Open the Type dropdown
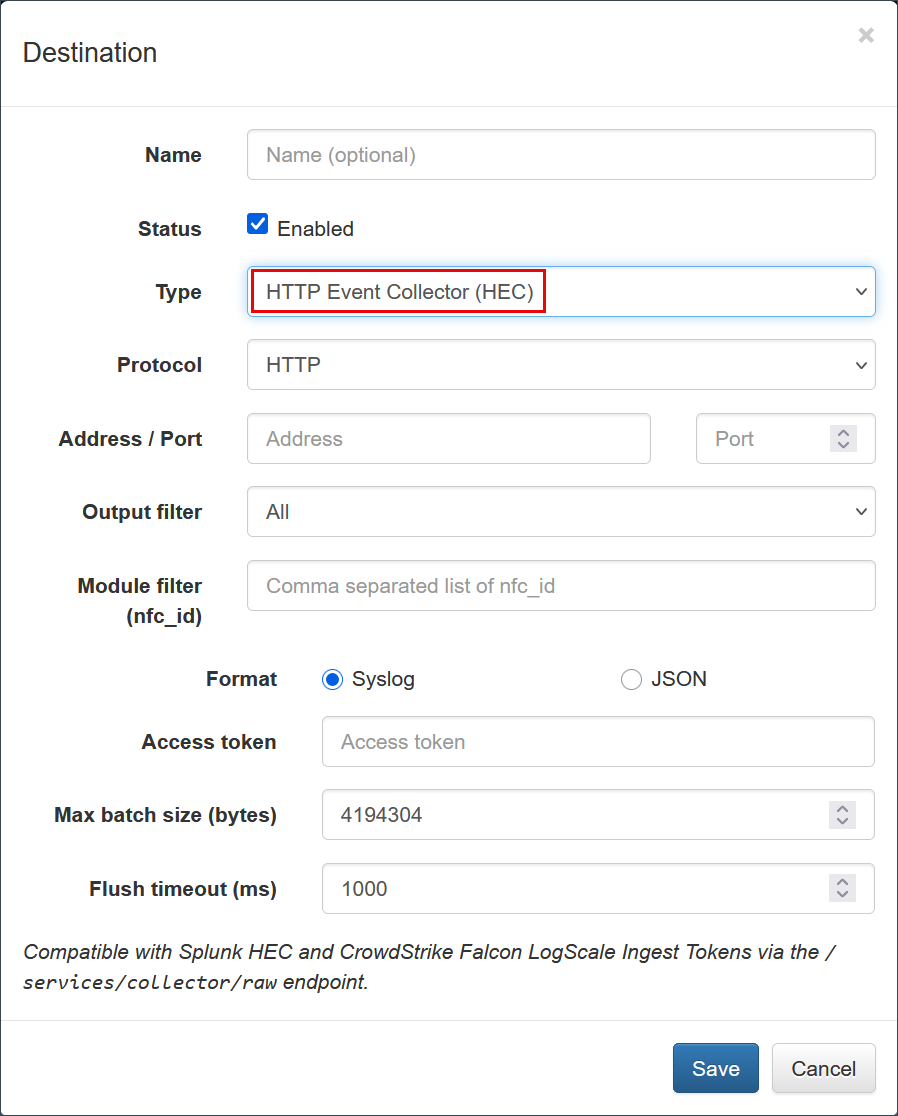The width and height of the screenshot is (898, 1116). point(560,292)
